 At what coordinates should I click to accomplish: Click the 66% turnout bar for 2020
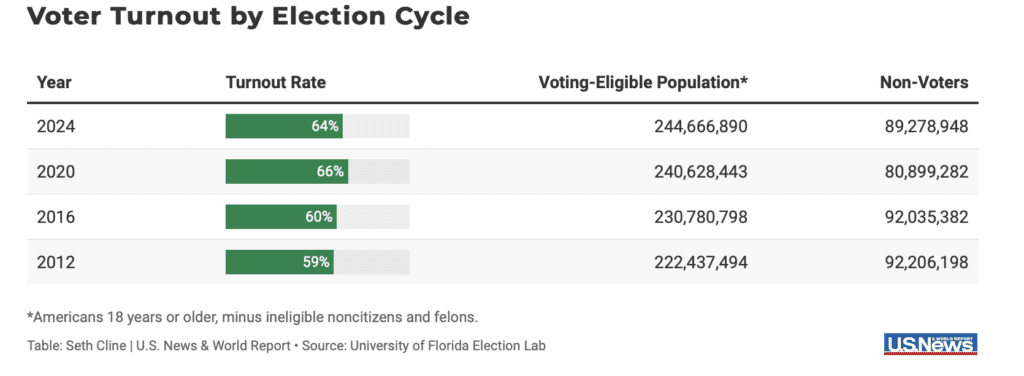click(x=287, y=172)
